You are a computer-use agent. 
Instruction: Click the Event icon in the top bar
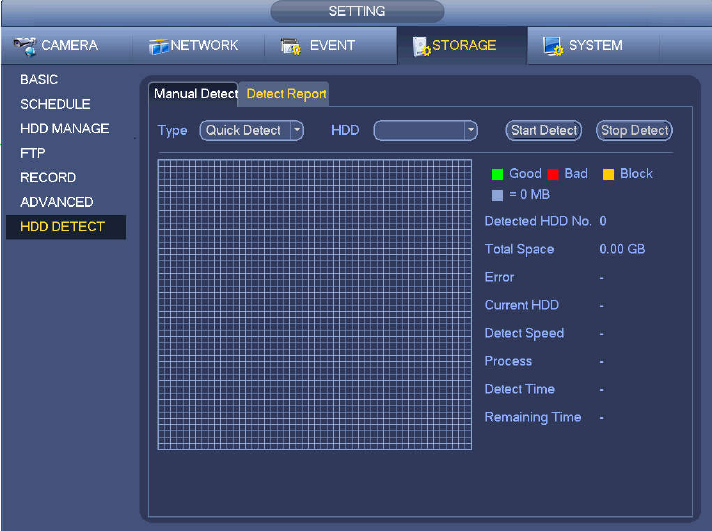click(x=291, y=46)
